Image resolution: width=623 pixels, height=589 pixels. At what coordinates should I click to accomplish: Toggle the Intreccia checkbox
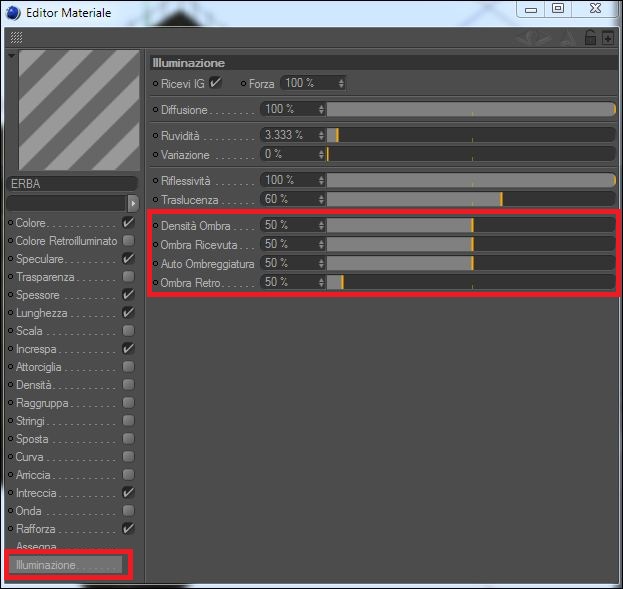click(128, 492)
